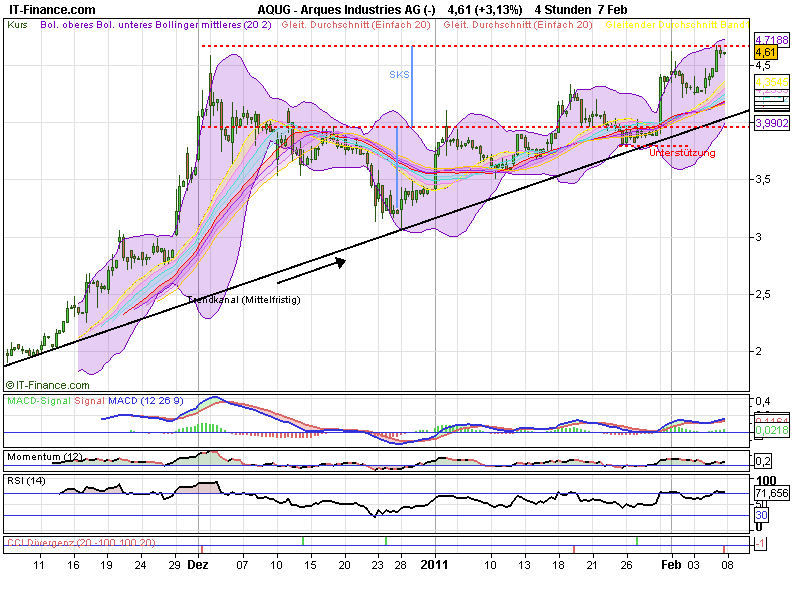800x600 pixels.
Task: Click the IT-Finance.com title link
Action: coord(47,8)
